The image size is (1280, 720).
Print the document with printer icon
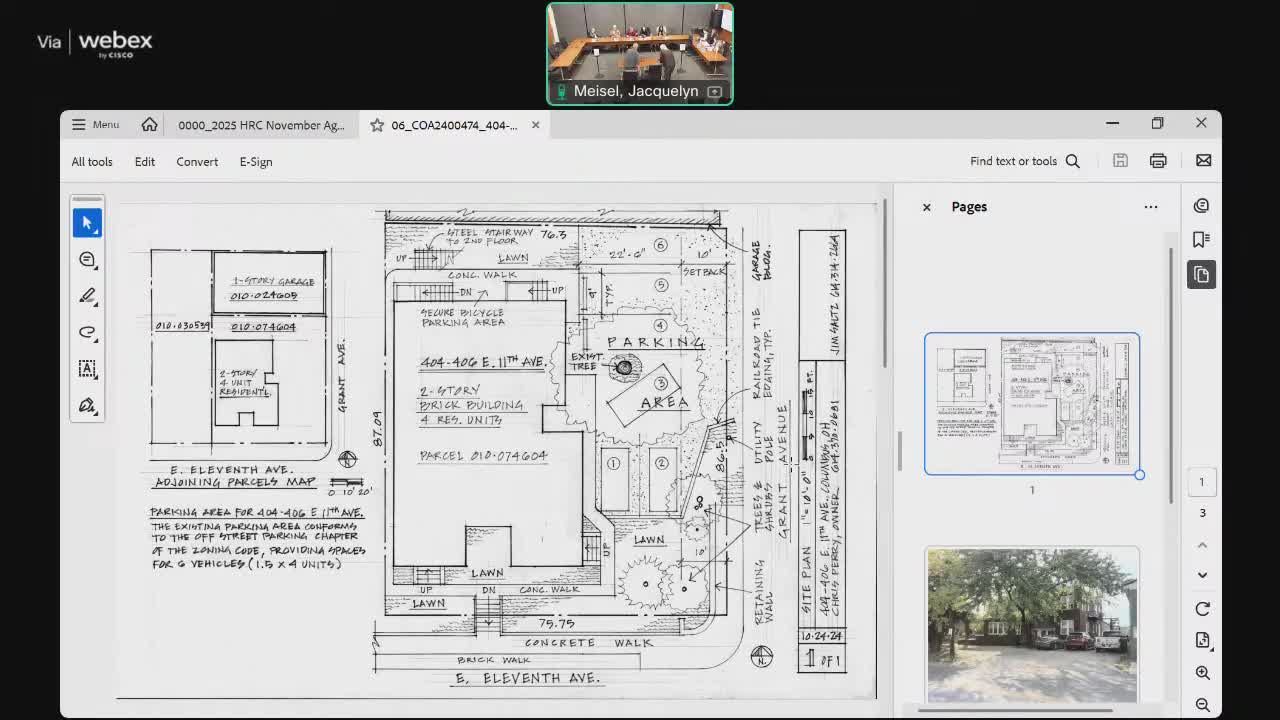click(1158, 161)
